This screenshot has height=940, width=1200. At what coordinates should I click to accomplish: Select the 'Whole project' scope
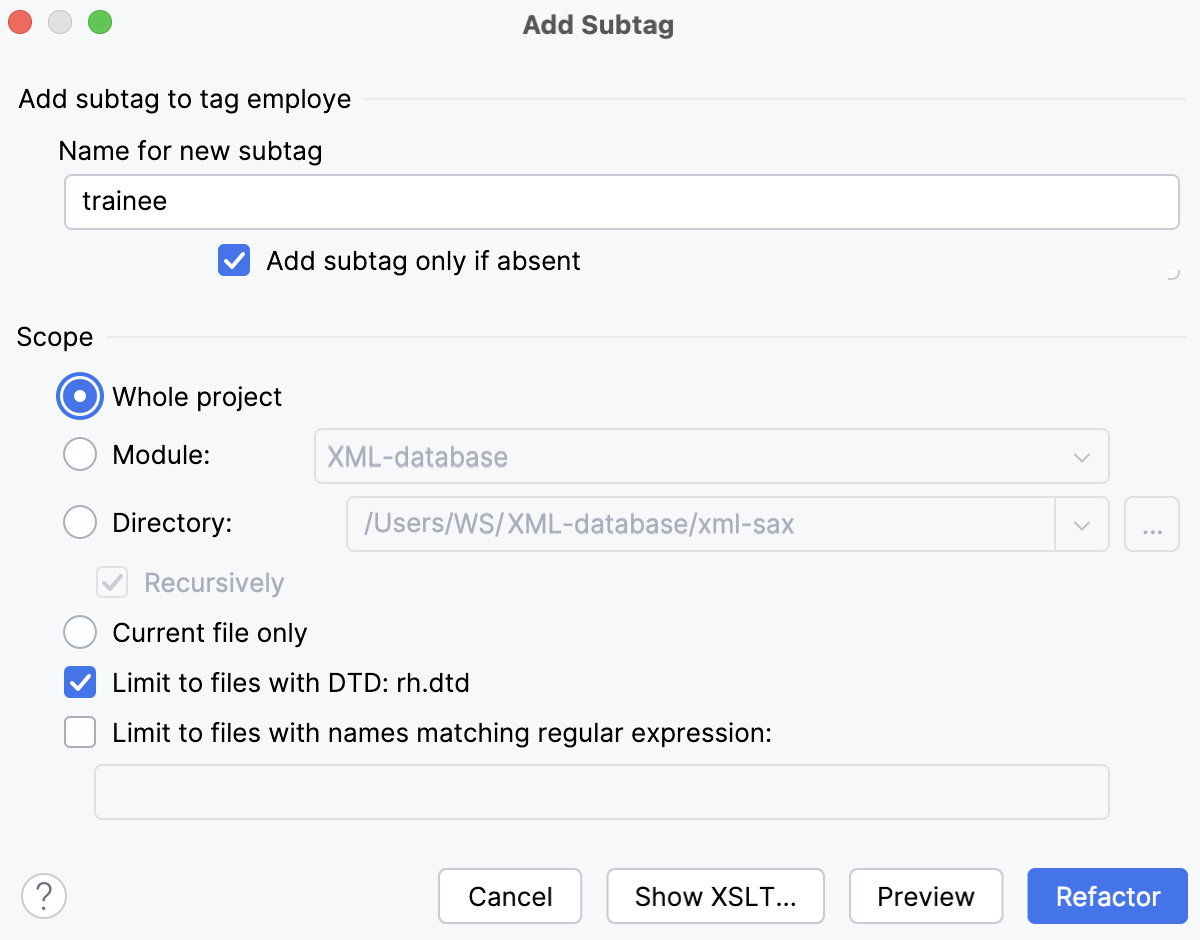click(79, 396)
